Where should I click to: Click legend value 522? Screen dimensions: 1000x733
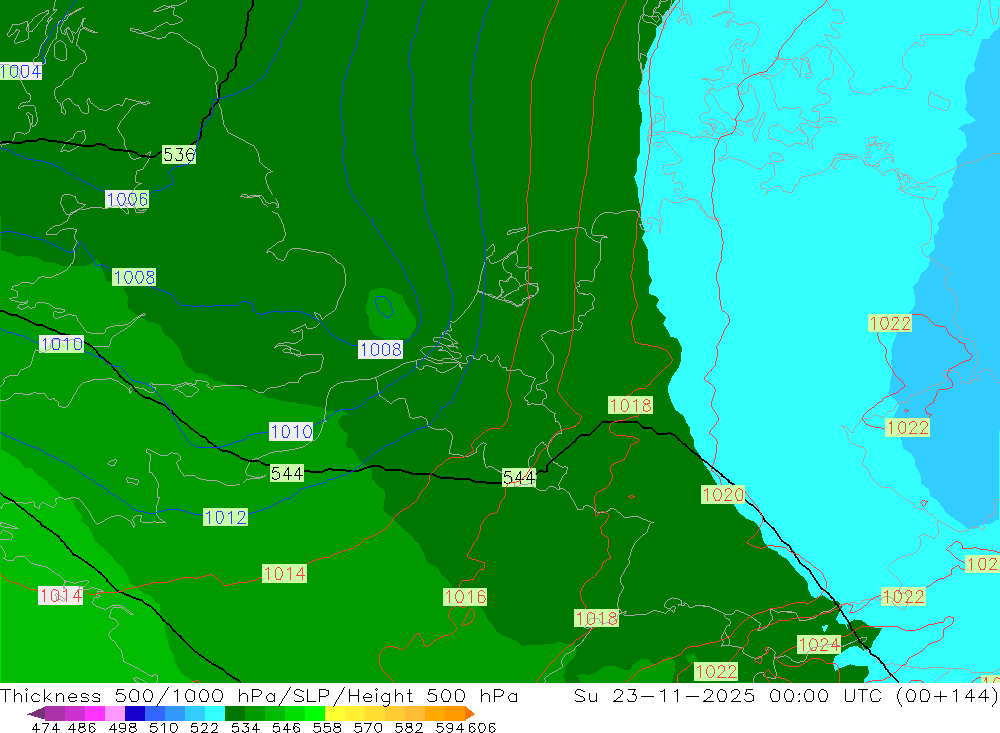point(204,727)
